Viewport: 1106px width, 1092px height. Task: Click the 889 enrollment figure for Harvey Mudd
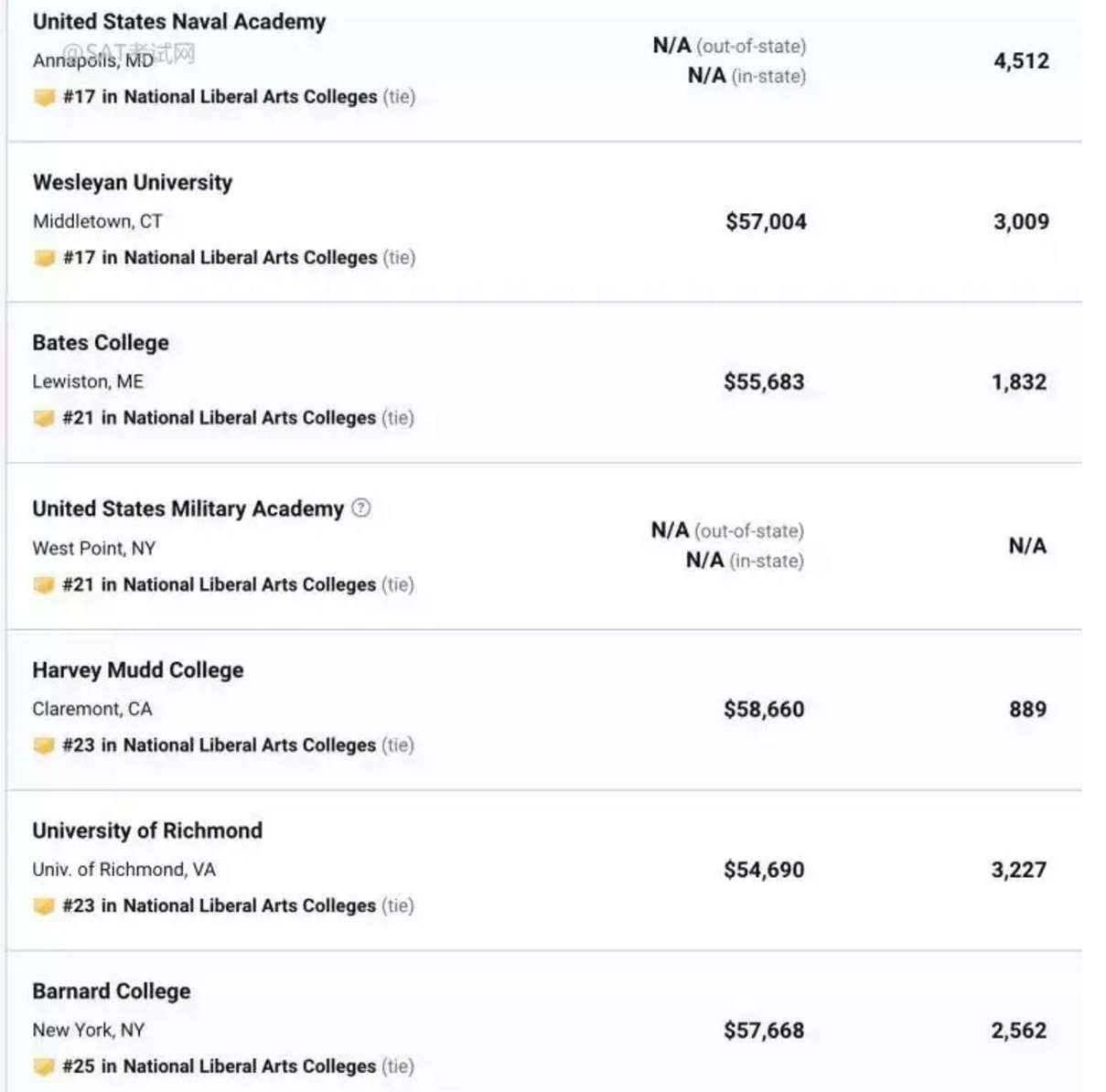pyautogui.click(x=1027, y=709)
